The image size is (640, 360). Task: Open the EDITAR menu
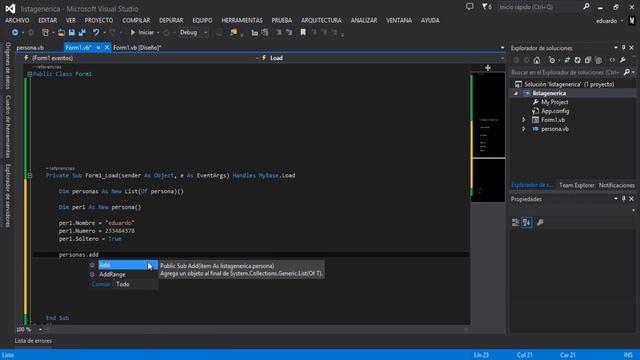pos(48,20)
